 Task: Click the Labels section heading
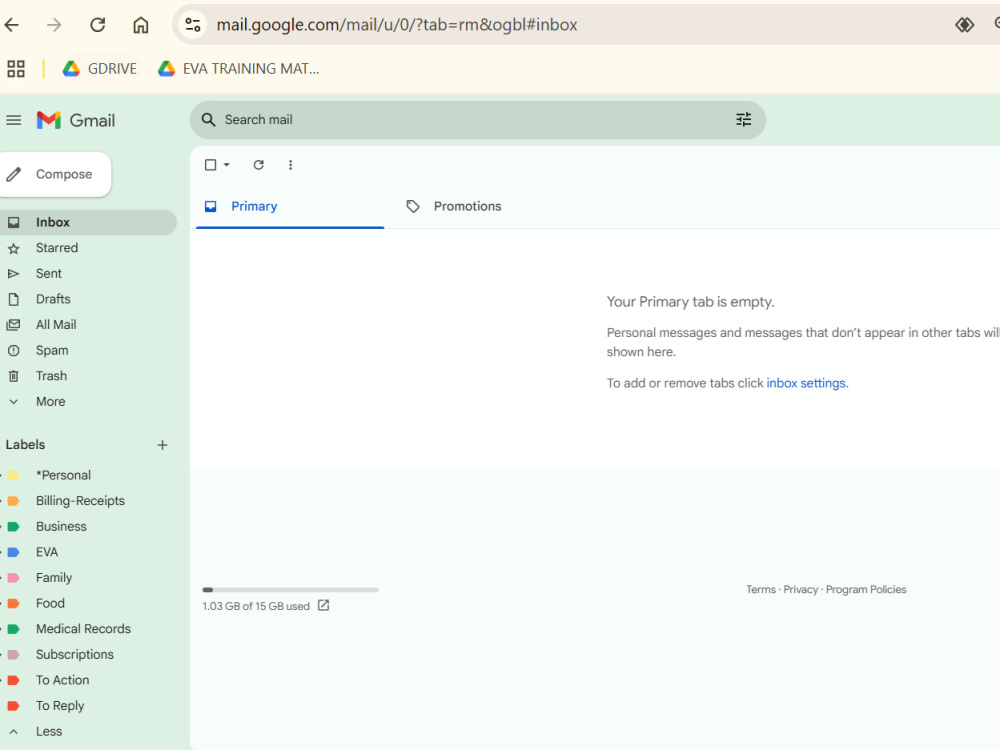pos(26,445)
